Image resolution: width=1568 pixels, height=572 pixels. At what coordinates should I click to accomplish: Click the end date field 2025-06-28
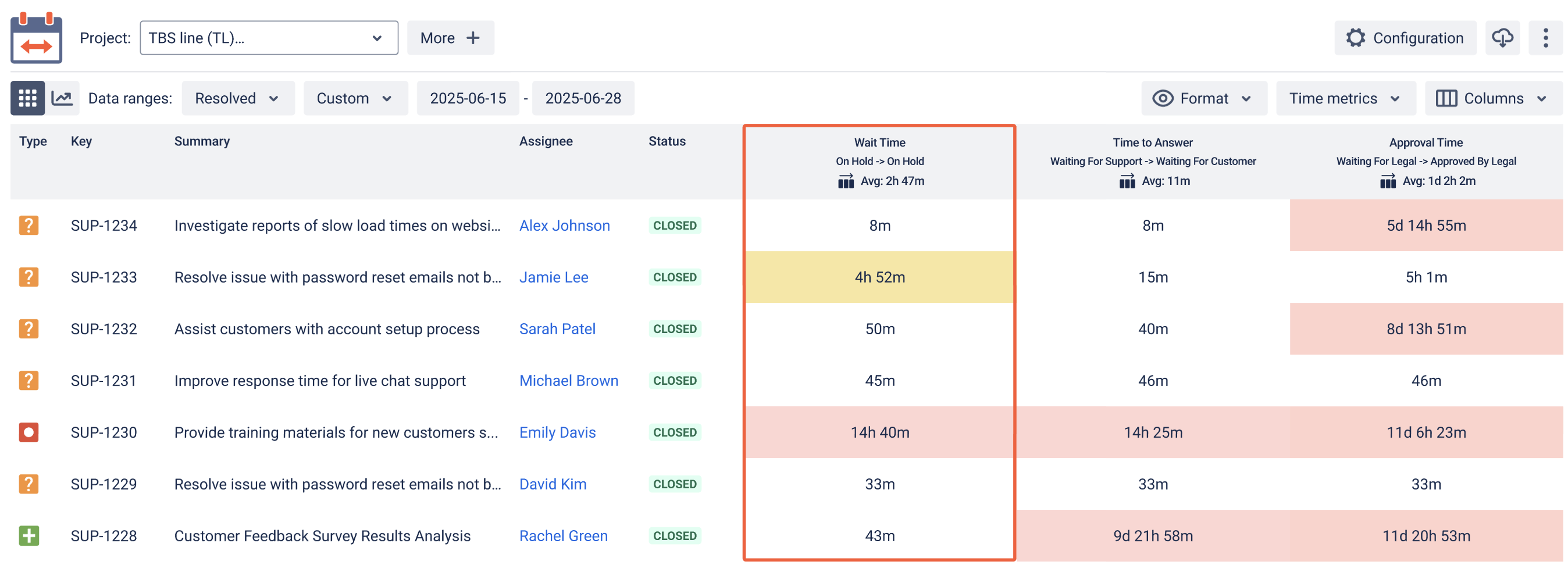[x=583, y=98]
